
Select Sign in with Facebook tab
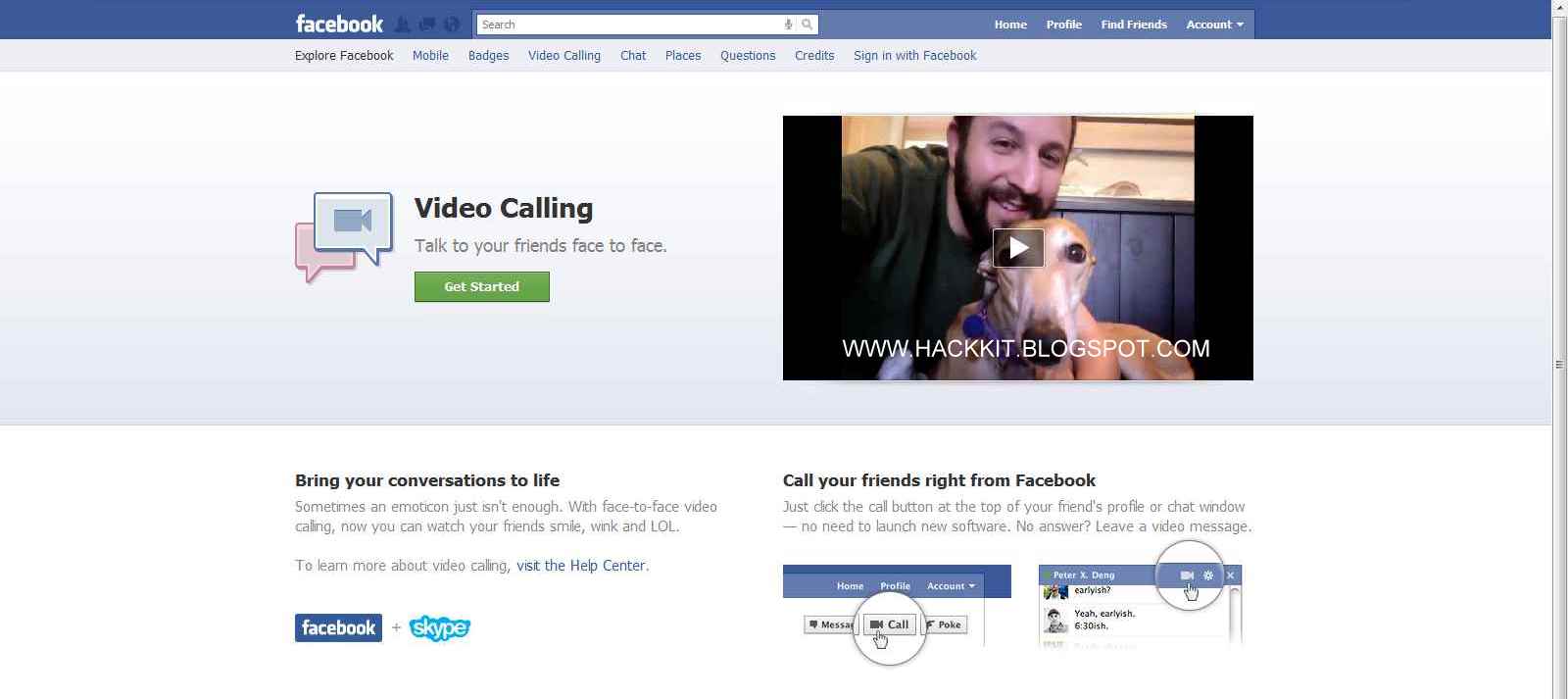click(x=915, y=56)
